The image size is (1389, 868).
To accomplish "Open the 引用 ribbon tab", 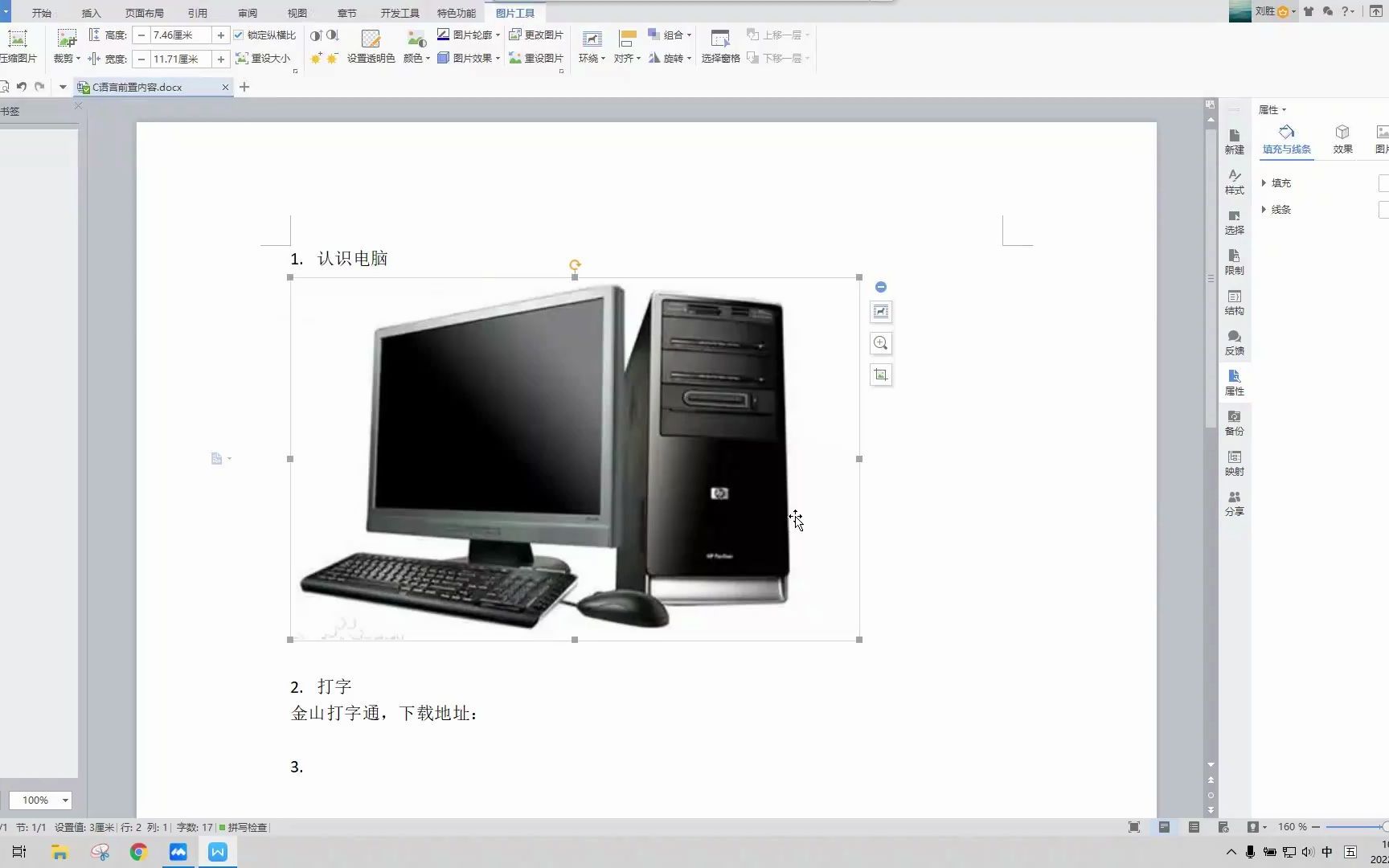I will [198, 13].
